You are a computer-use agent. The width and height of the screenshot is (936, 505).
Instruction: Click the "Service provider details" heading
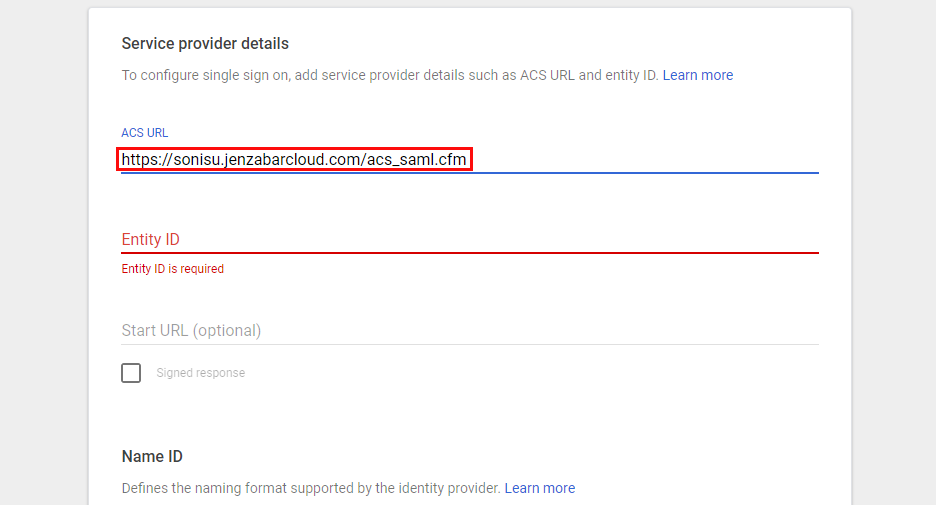pos(205,43)
